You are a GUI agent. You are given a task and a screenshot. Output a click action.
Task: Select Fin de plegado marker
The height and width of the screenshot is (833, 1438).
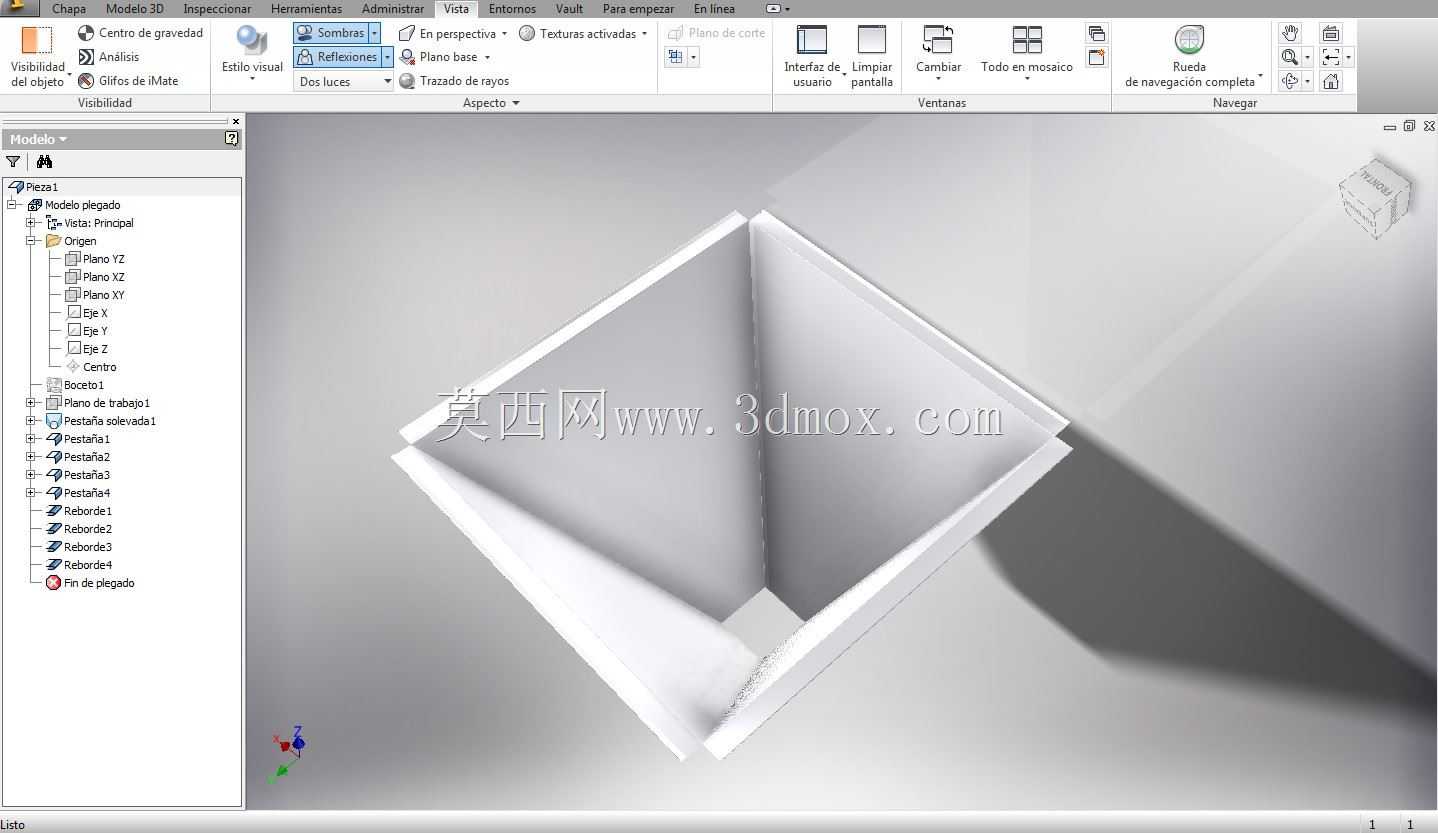pos(90,583)
